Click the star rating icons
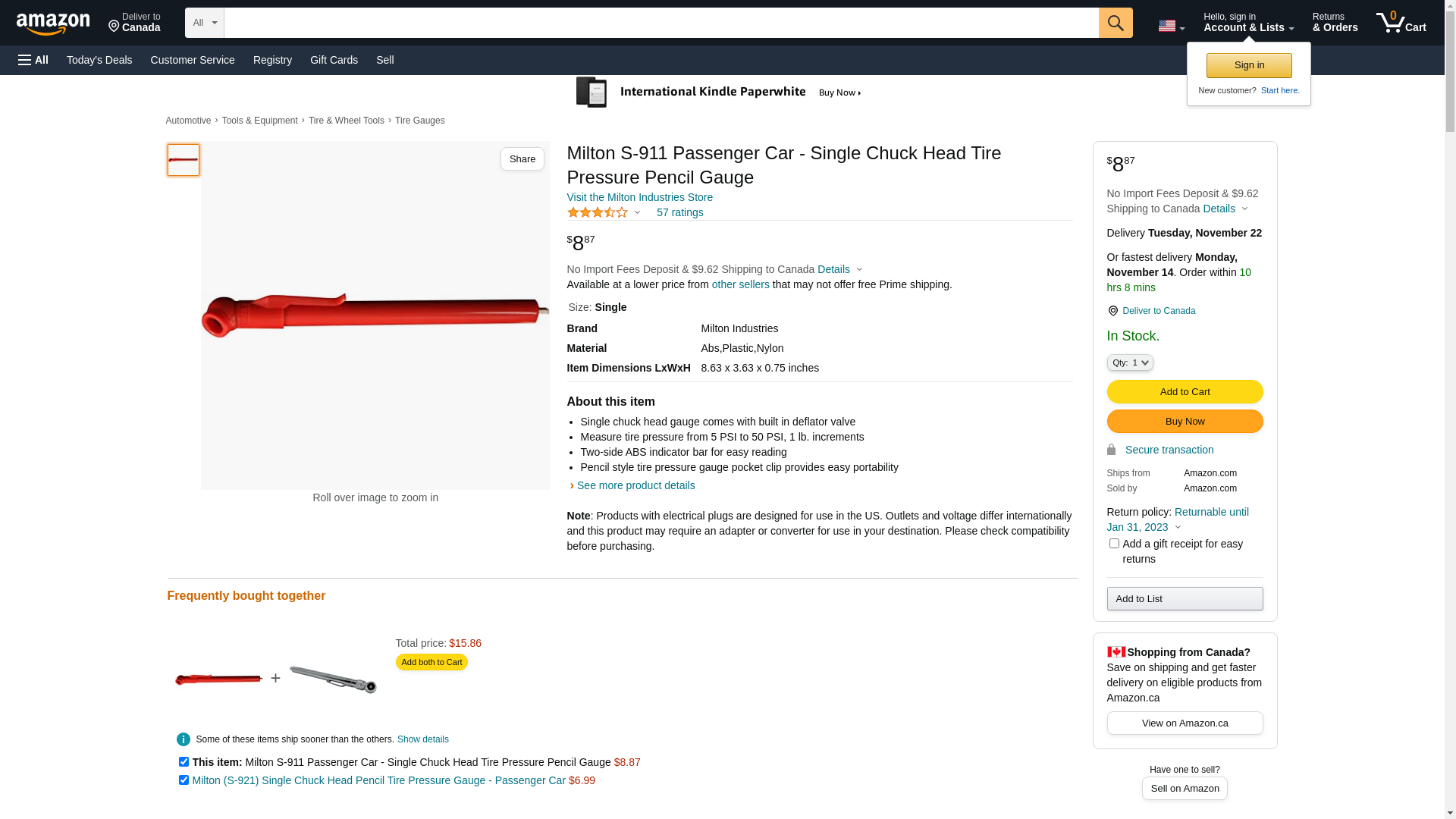 [598, 213]
